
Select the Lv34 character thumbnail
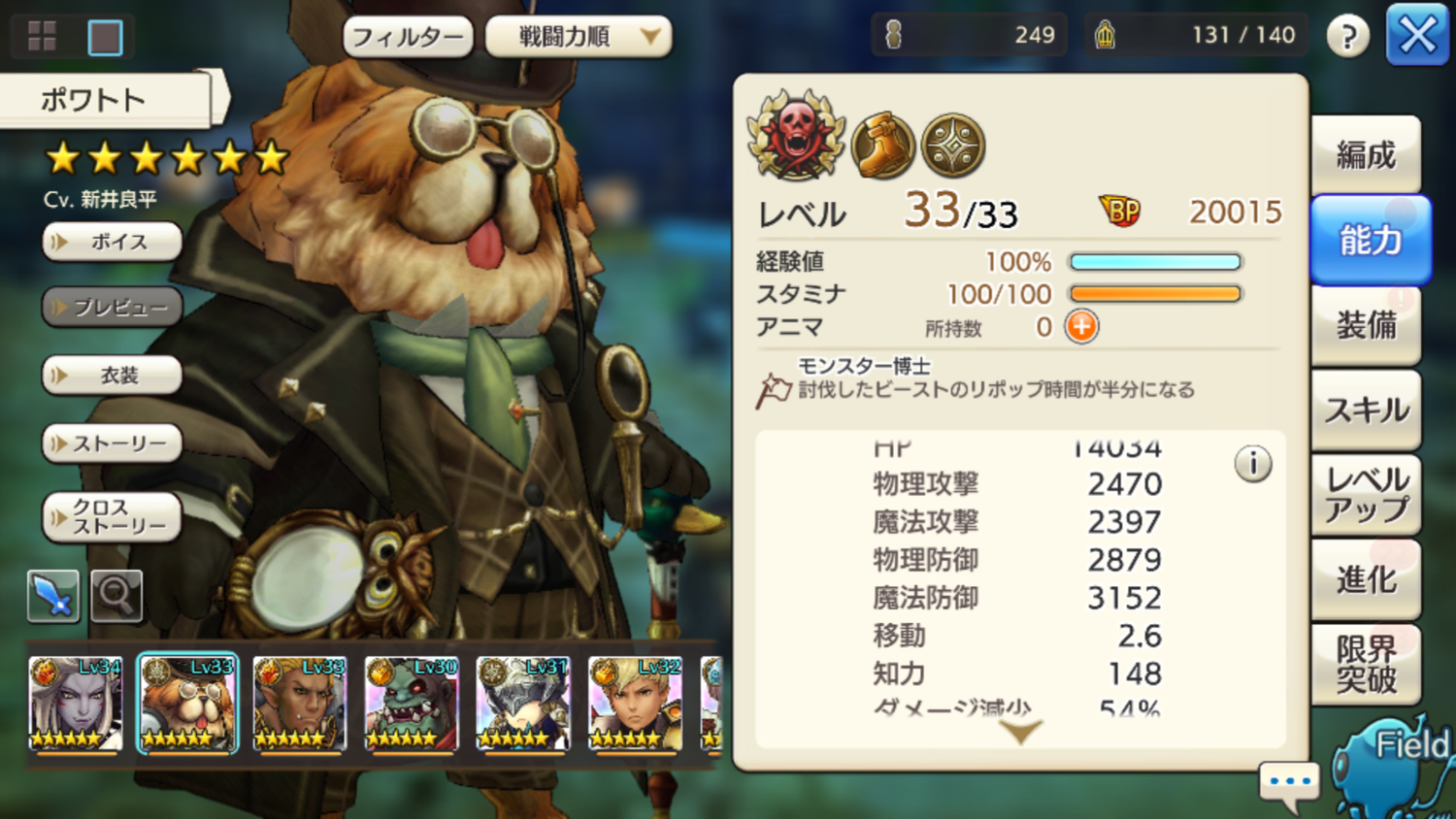pyautogui.click(x=76, y=704)
